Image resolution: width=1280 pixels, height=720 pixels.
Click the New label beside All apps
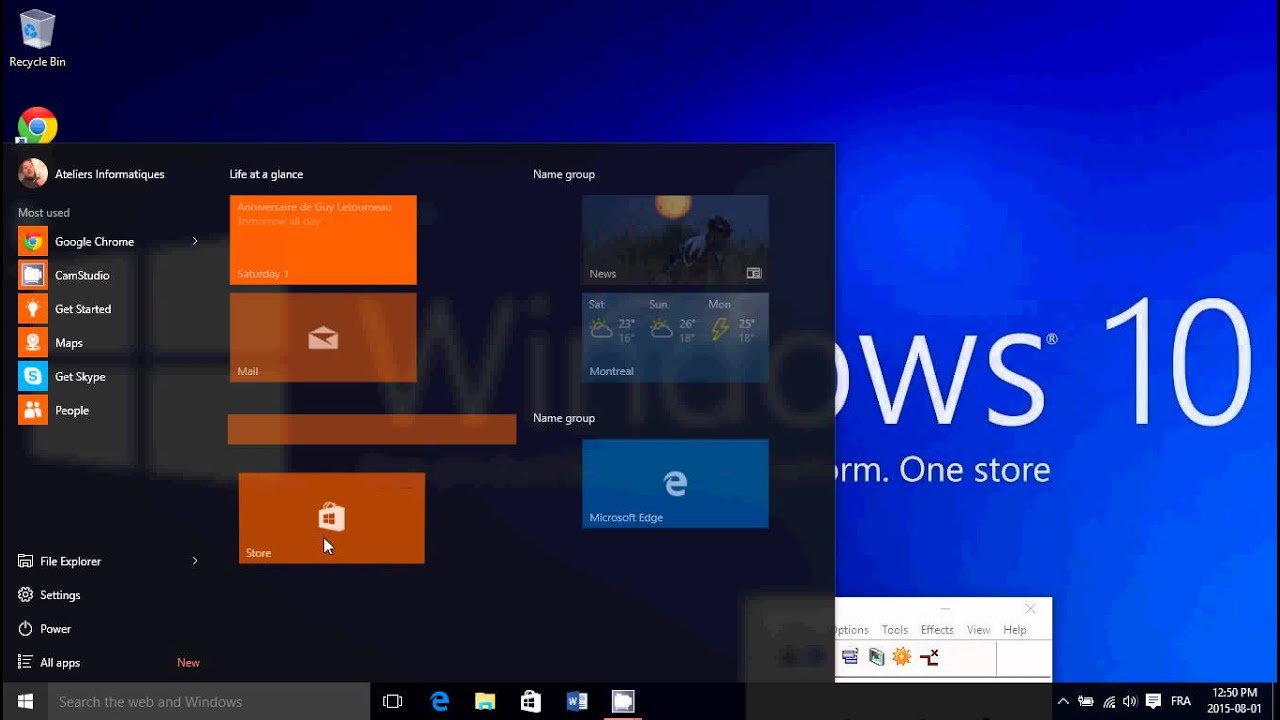click(188, 663)
